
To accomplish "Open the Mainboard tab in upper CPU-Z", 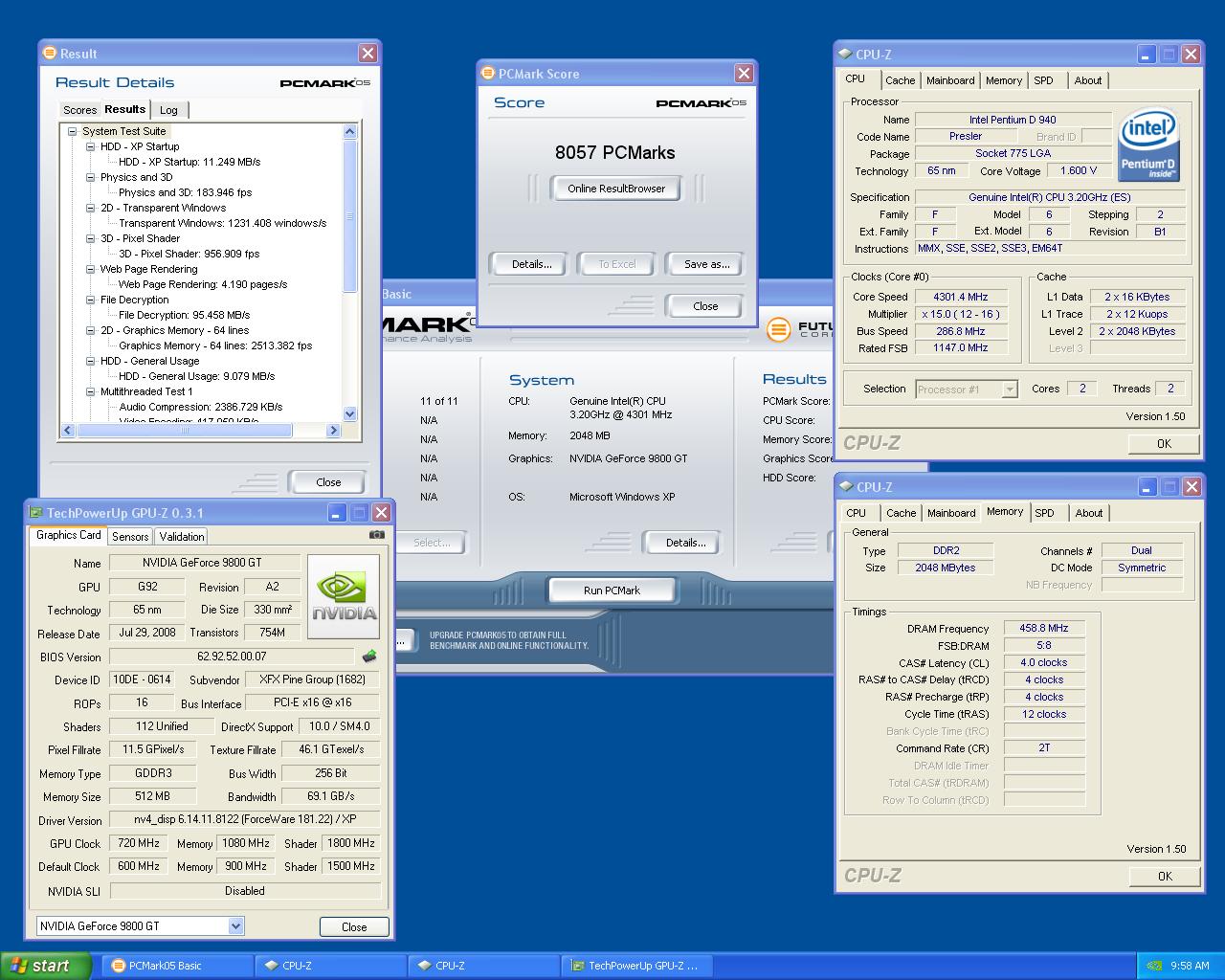I will 950,80.
